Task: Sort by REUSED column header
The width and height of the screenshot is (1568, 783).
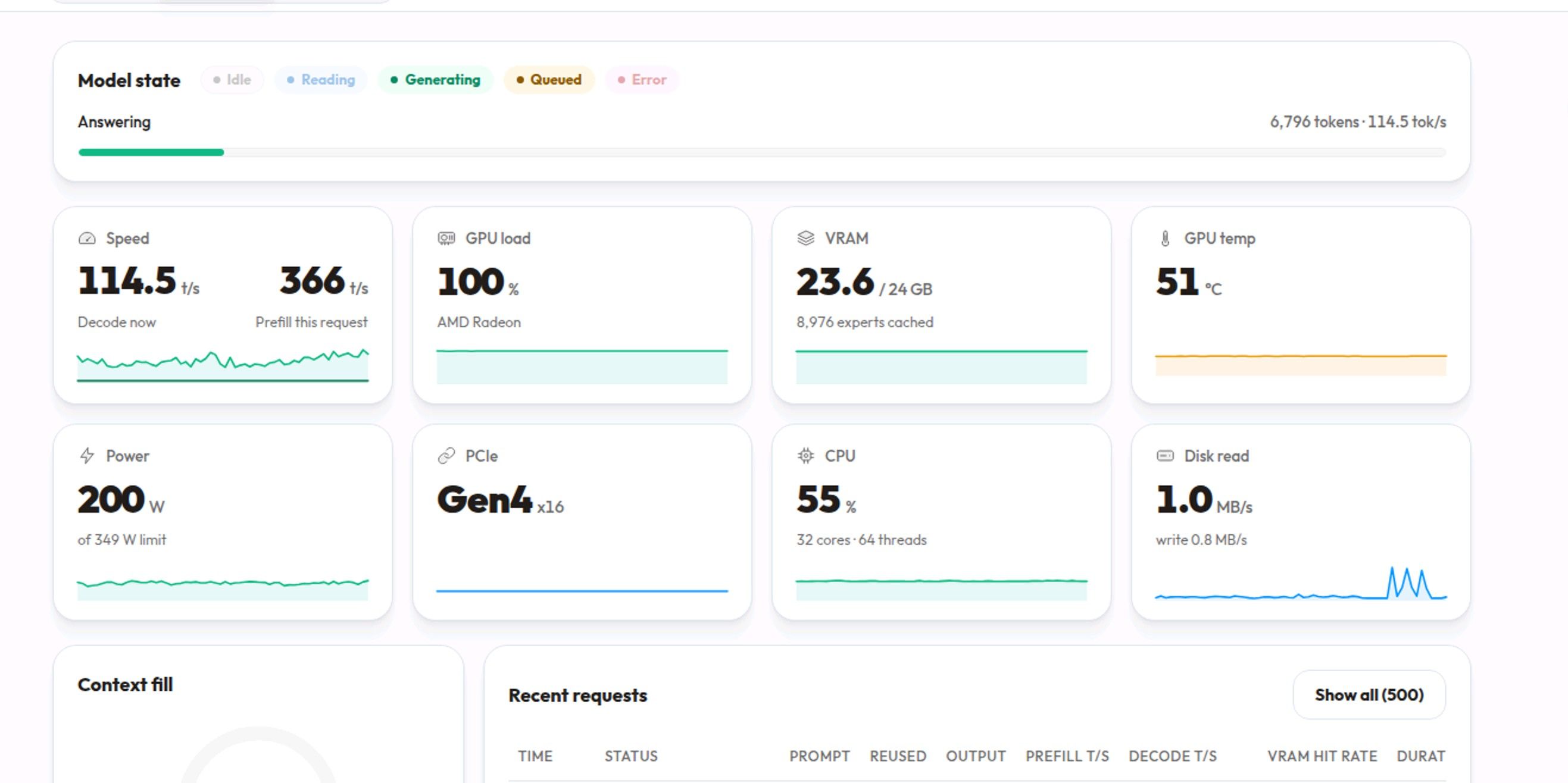Action: click(x=898, y=756)
